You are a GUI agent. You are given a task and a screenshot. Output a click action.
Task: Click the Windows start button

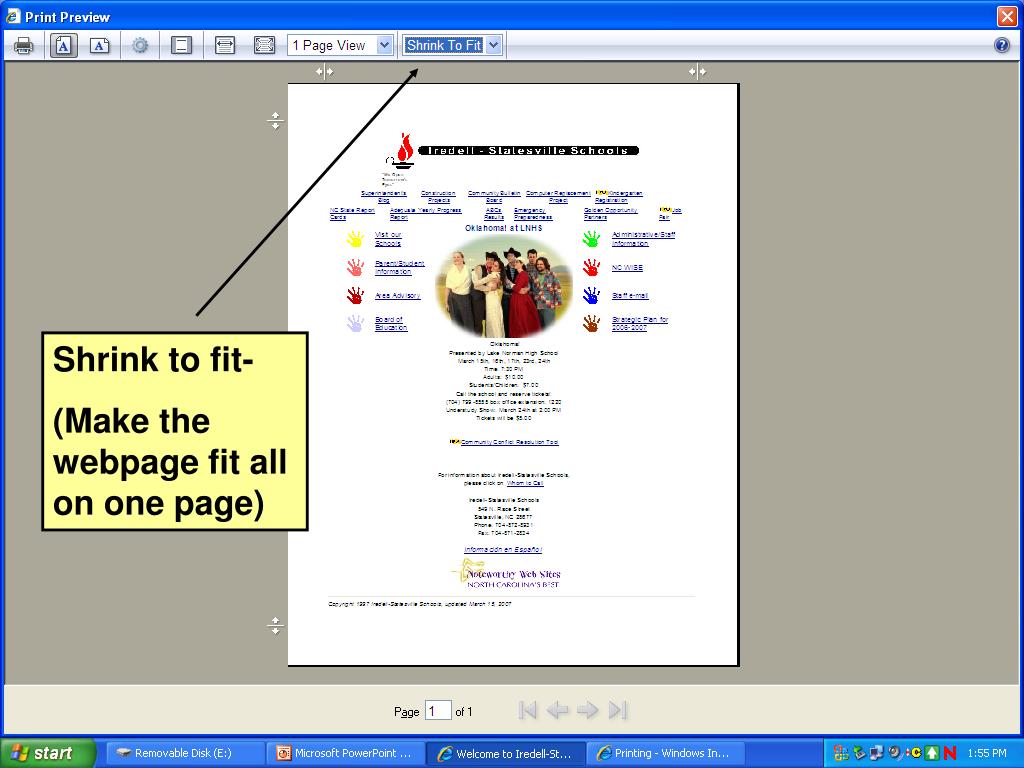47,753
